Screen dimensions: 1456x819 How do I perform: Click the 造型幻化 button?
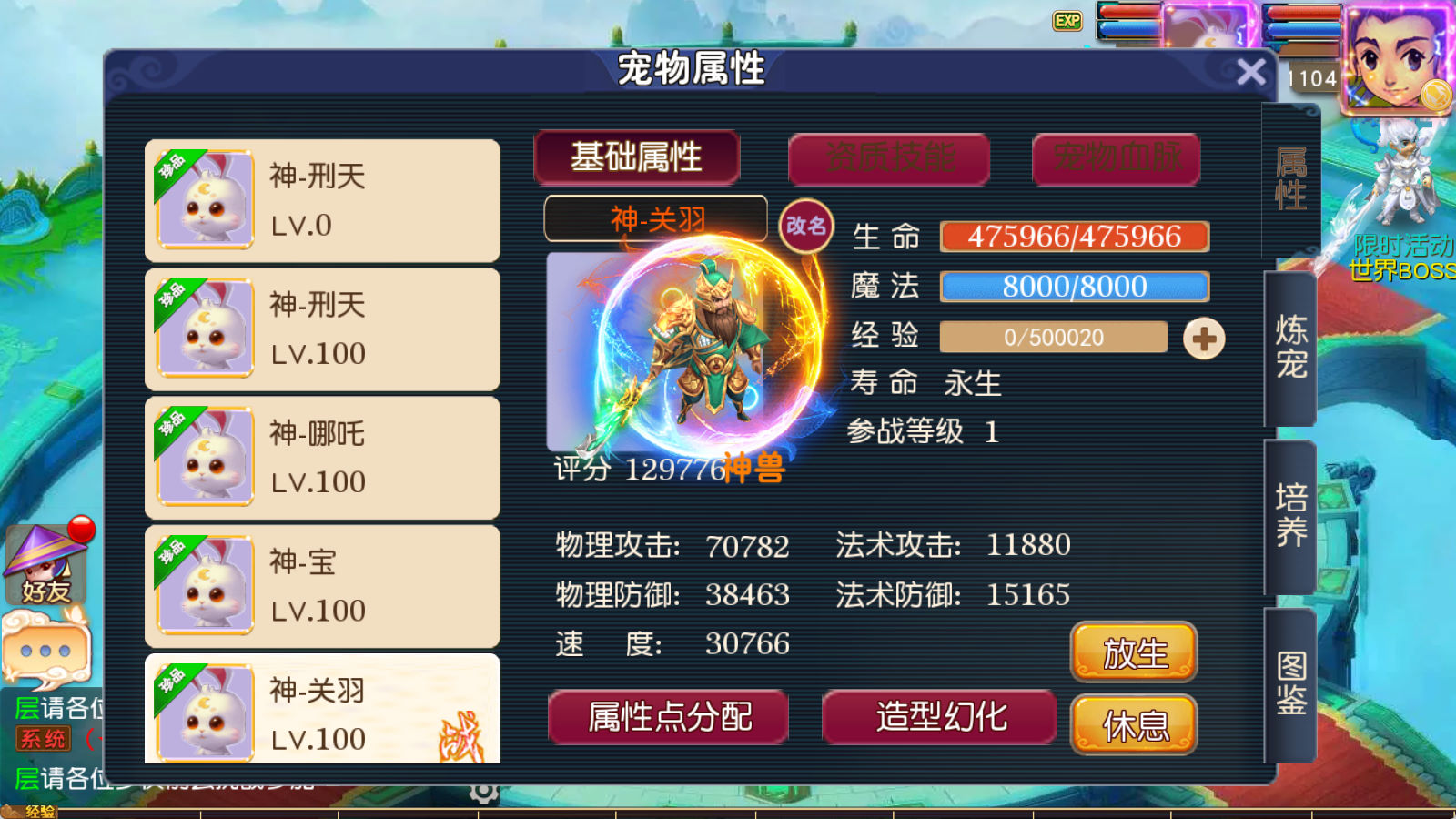pos(940,717)
